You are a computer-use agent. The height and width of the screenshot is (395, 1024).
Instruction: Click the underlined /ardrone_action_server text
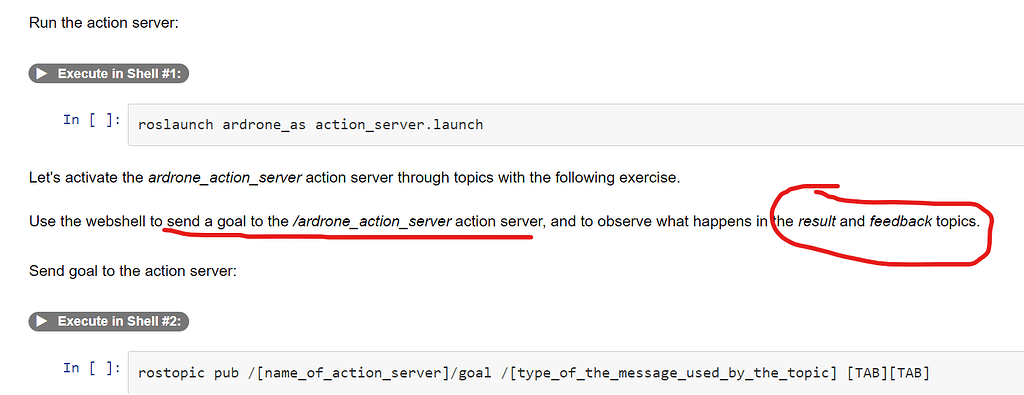373,221
